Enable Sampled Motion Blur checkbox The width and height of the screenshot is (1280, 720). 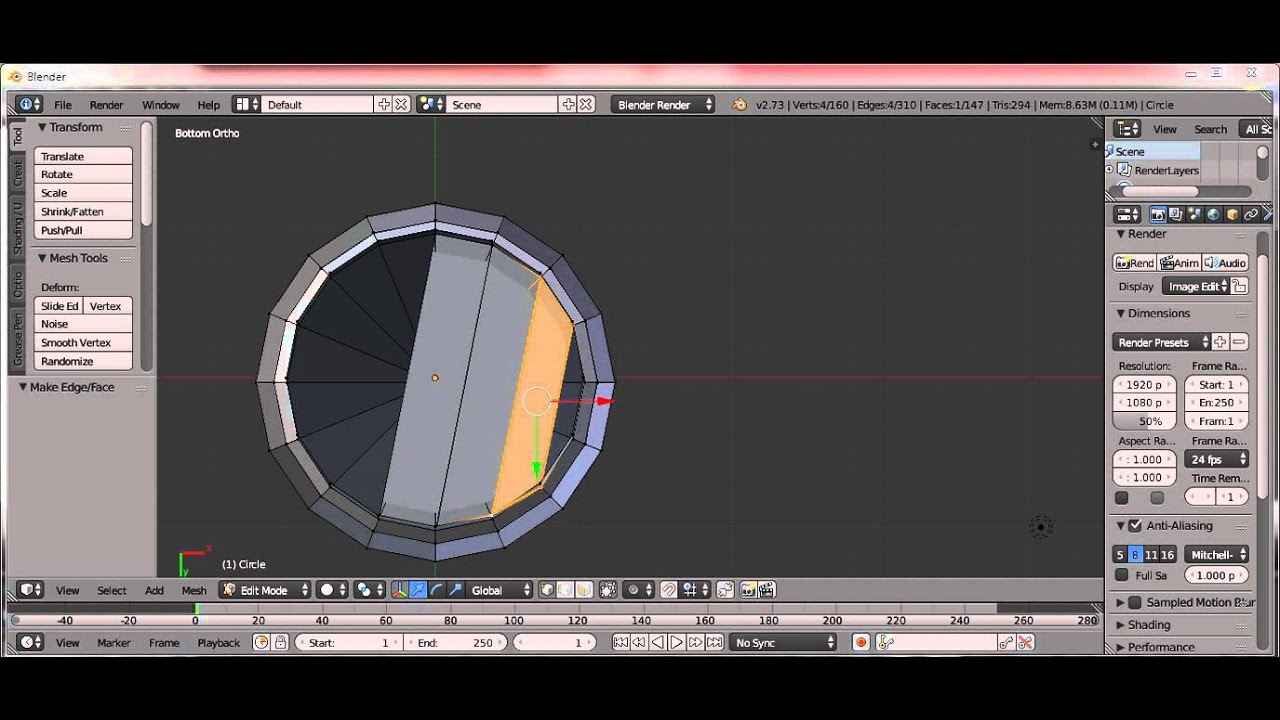pyautogui.click(x=1135, y=602)
